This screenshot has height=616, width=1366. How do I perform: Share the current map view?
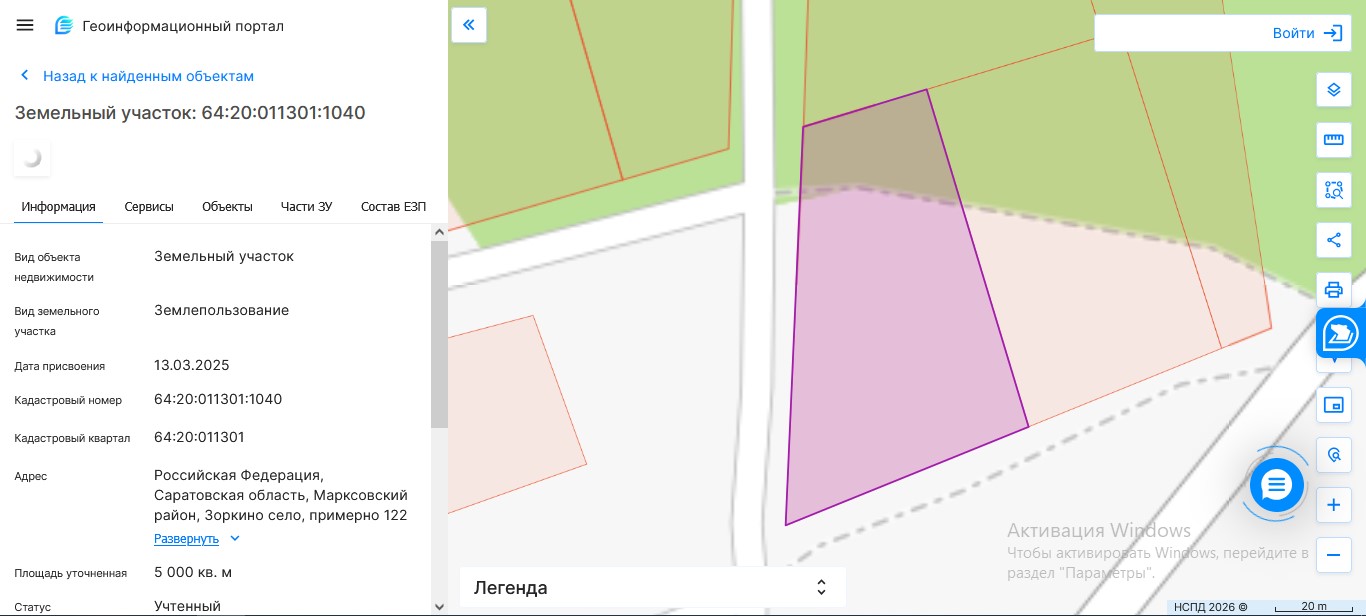[x=1333, y=240]
